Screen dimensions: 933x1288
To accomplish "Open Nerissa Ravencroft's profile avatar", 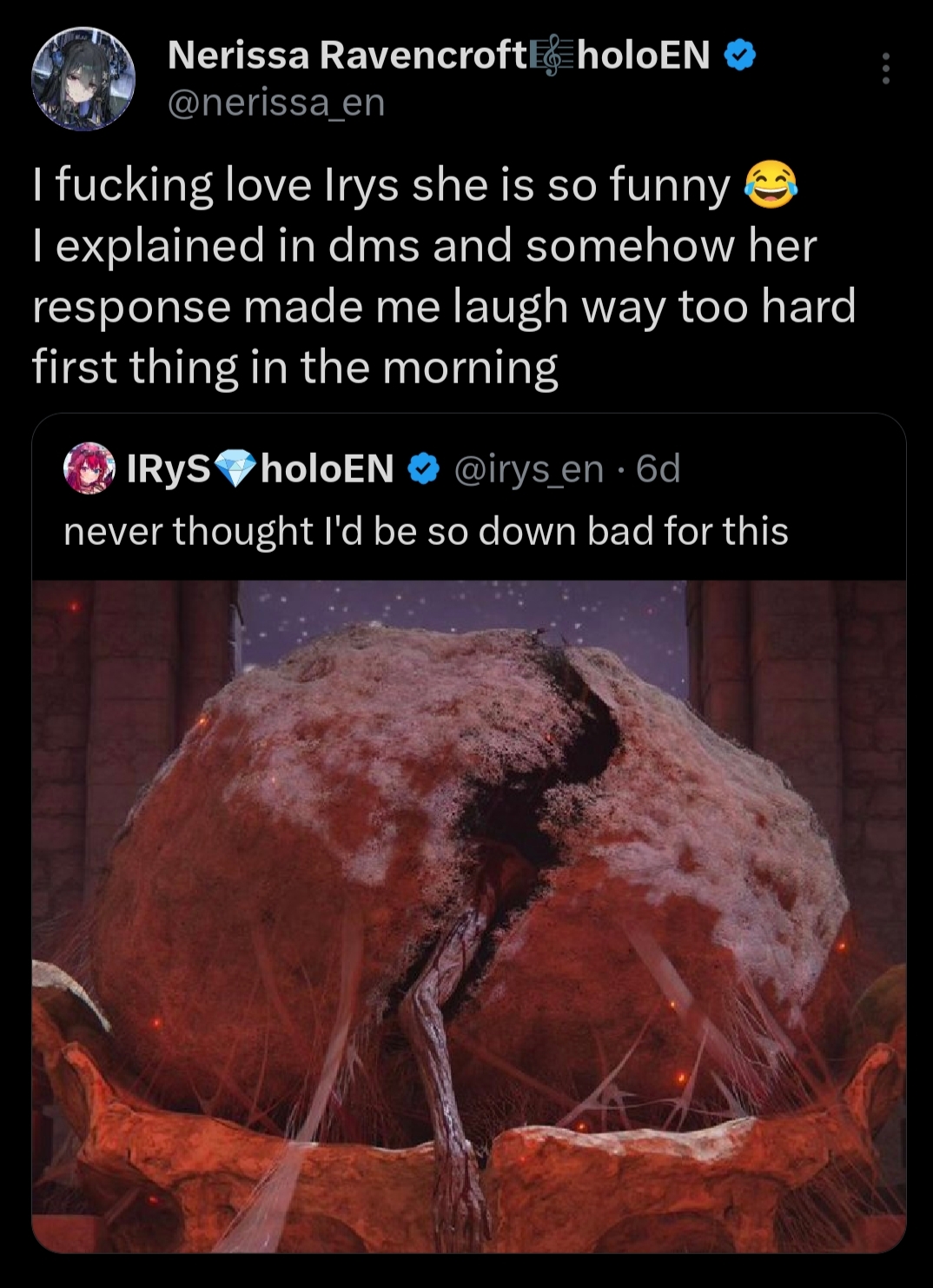I will [83, 78].
